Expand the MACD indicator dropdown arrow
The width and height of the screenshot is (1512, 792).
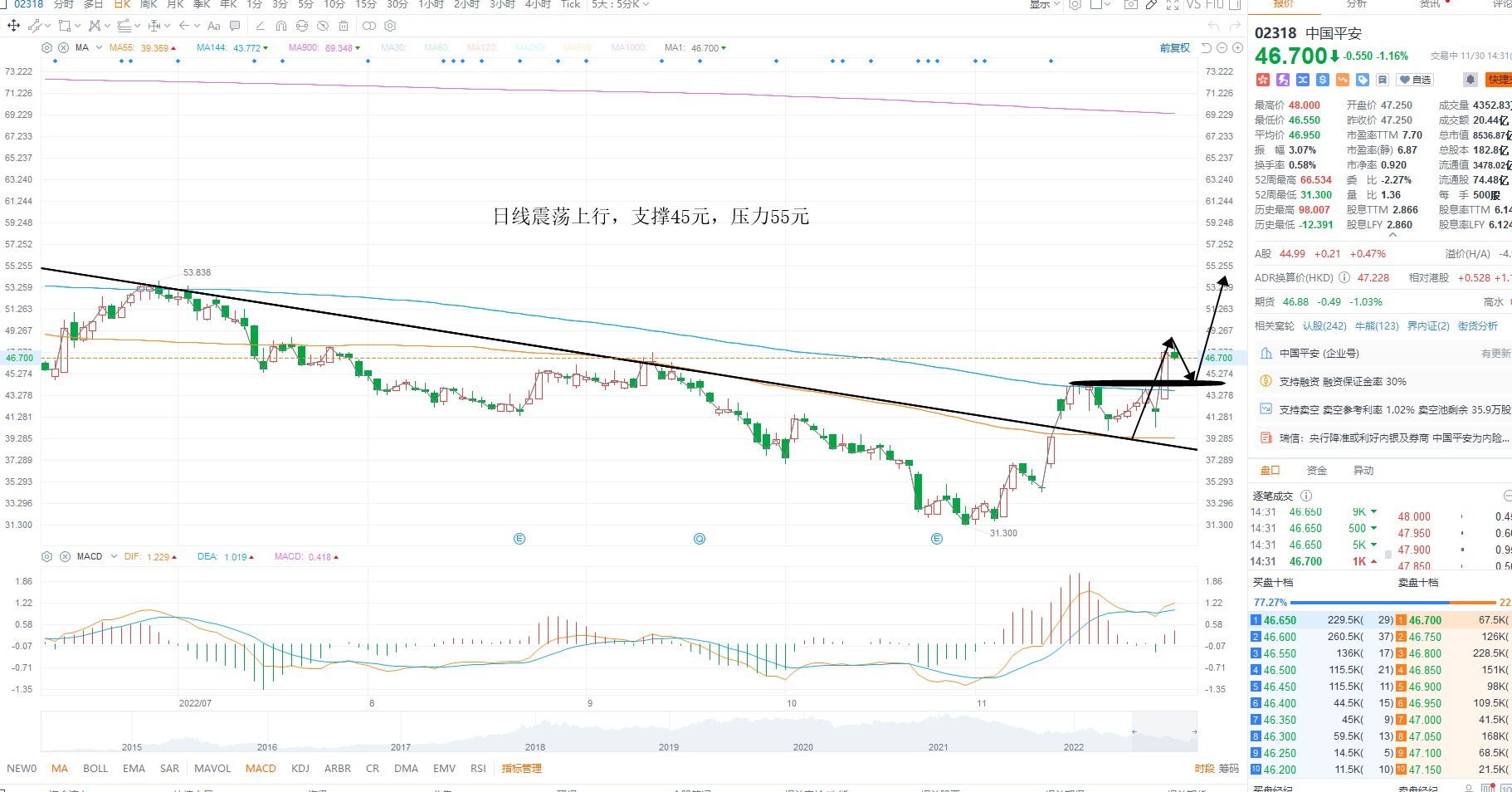(112, 556)
